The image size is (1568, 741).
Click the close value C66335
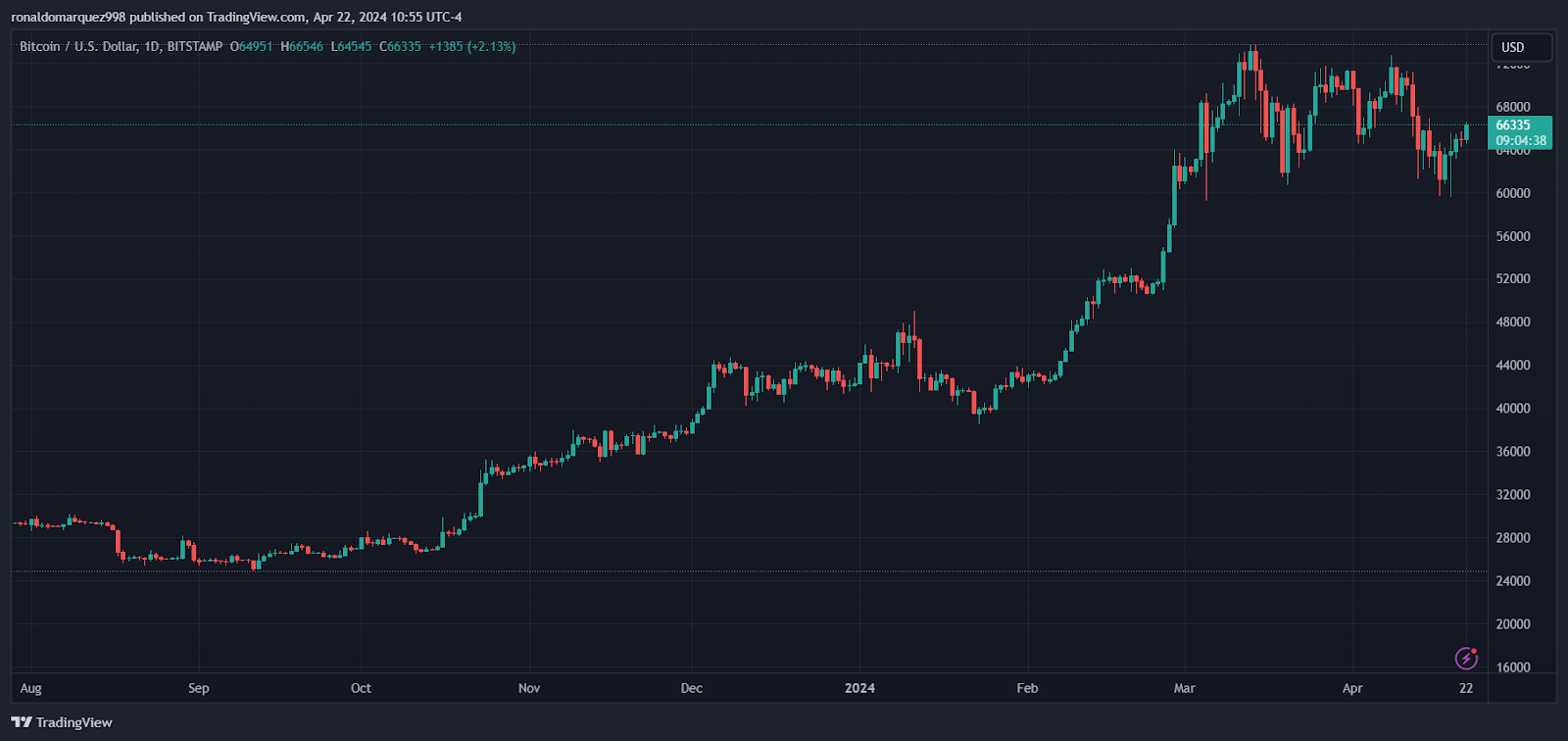pos(401,46)
